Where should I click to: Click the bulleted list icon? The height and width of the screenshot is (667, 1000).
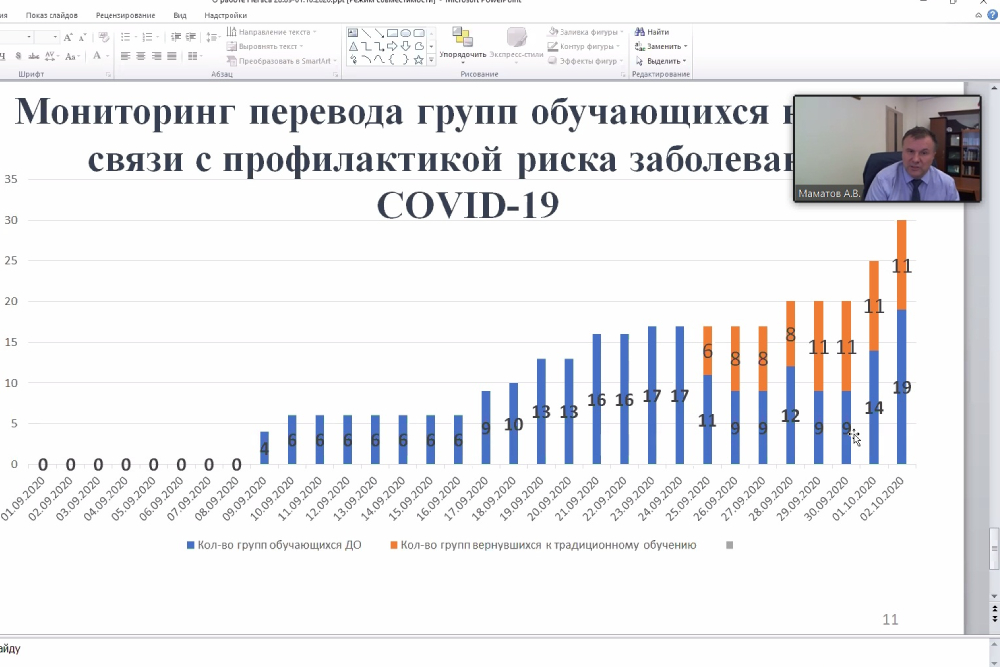[126, 37]
